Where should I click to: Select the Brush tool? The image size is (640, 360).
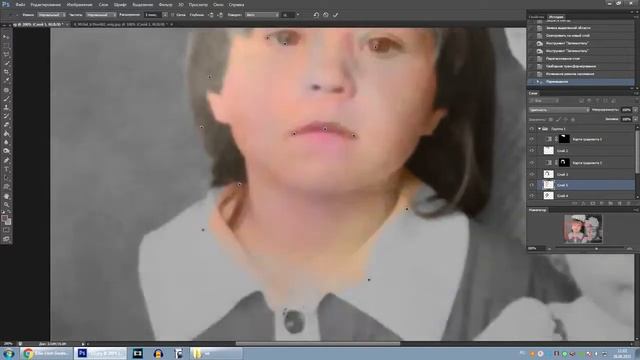pyautogui.click(x=6, y=99)
